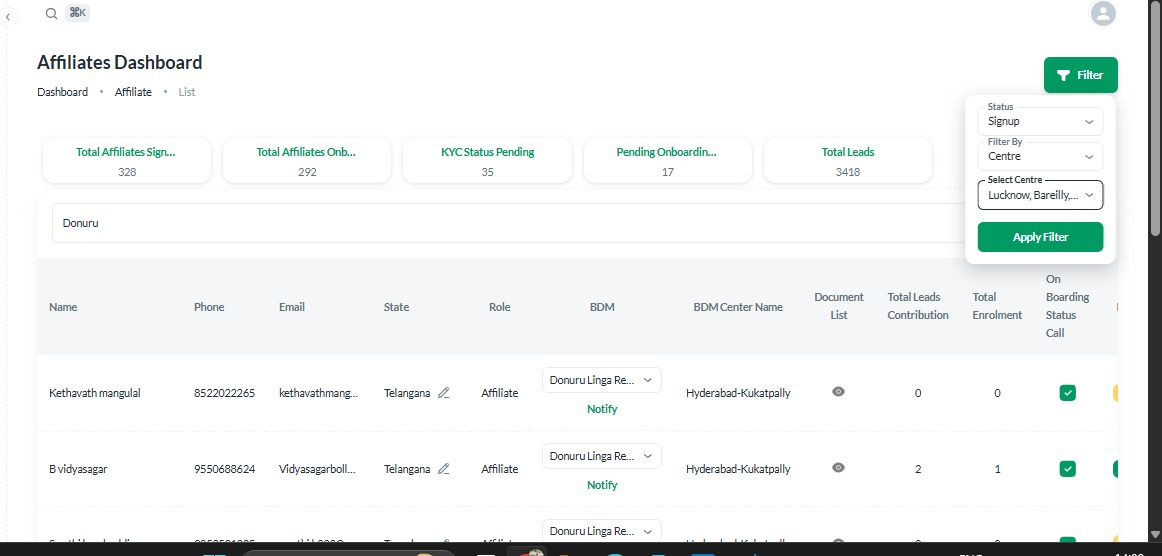
Task: Open the Filter By Centre dropdown
Action: pos(1040,157)
